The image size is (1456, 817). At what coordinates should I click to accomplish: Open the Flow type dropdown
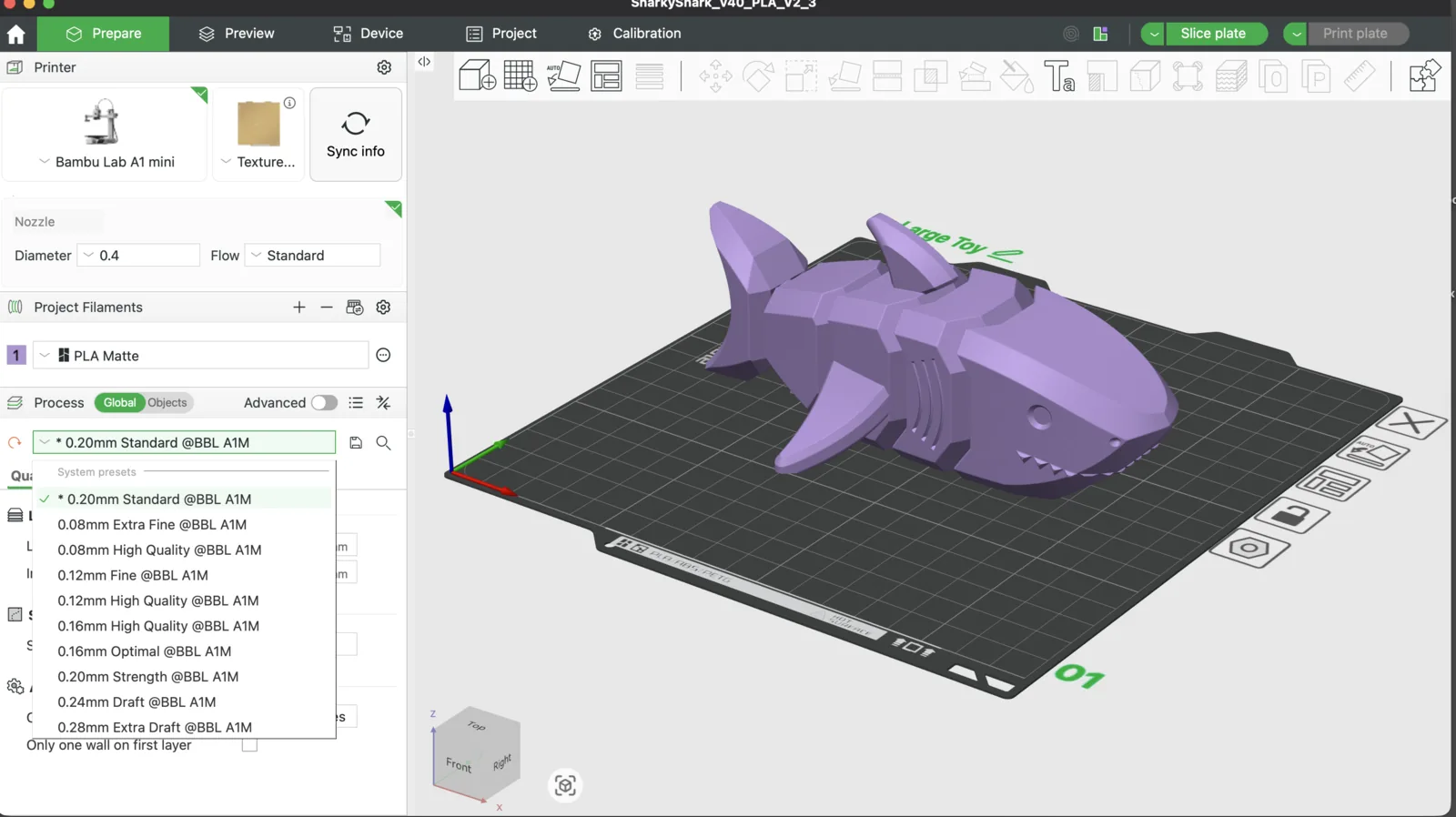[313, 256]
